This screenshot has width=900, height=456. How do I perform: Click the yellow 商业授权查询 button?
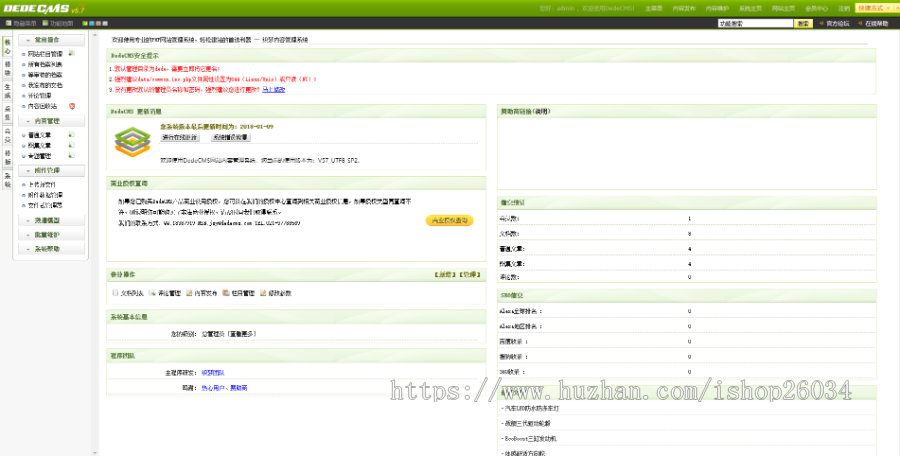point(449,221)
